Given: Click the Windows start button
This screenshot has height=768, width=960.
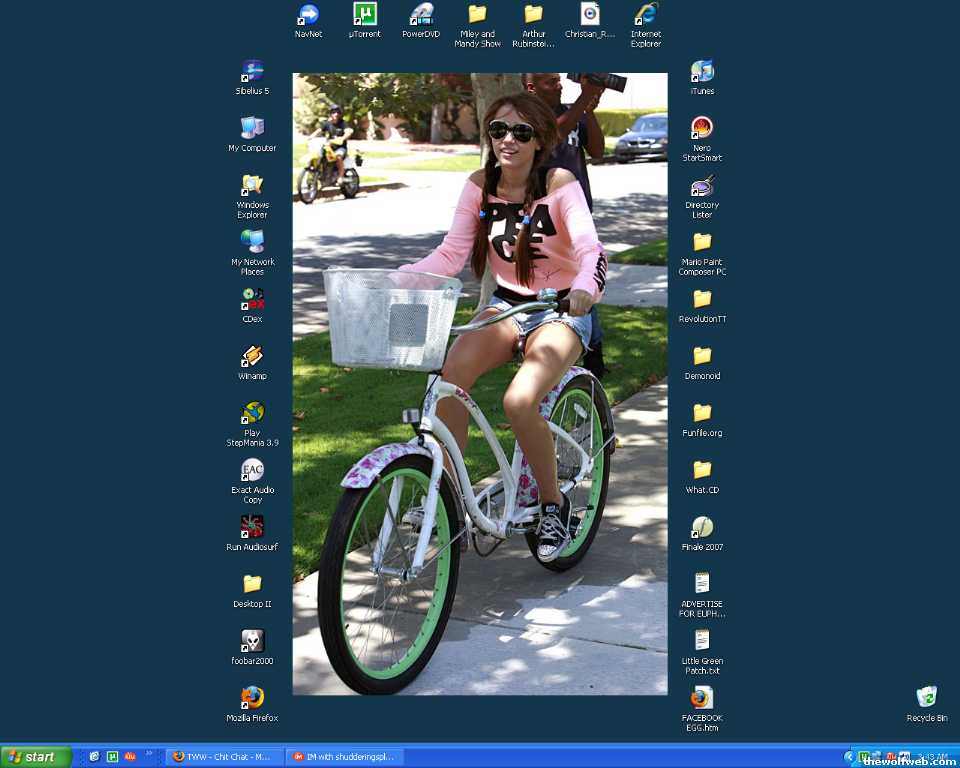Looking at the screenshot, I should [x=36, y=757].
